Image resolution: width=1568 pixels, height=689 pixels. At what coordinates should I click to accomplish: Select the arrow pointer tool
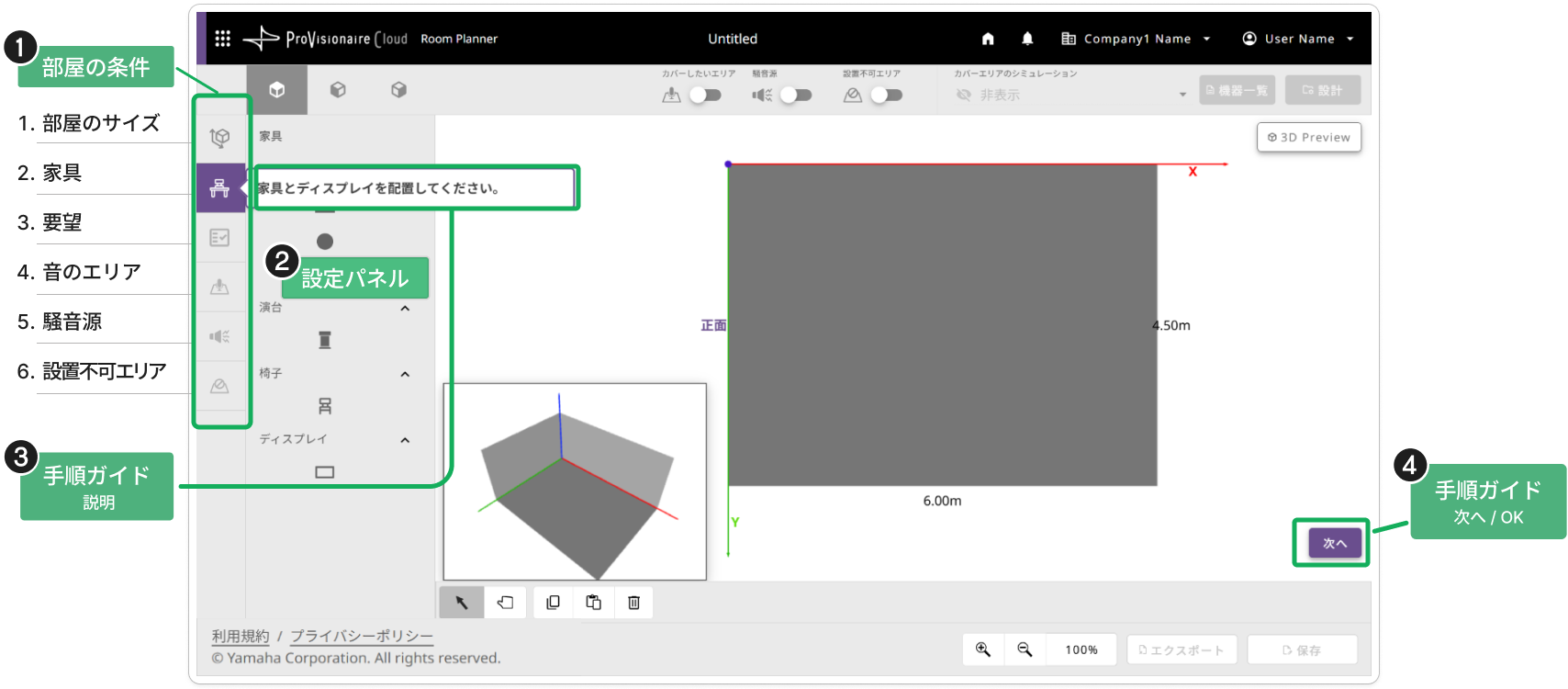coord(462,603)
